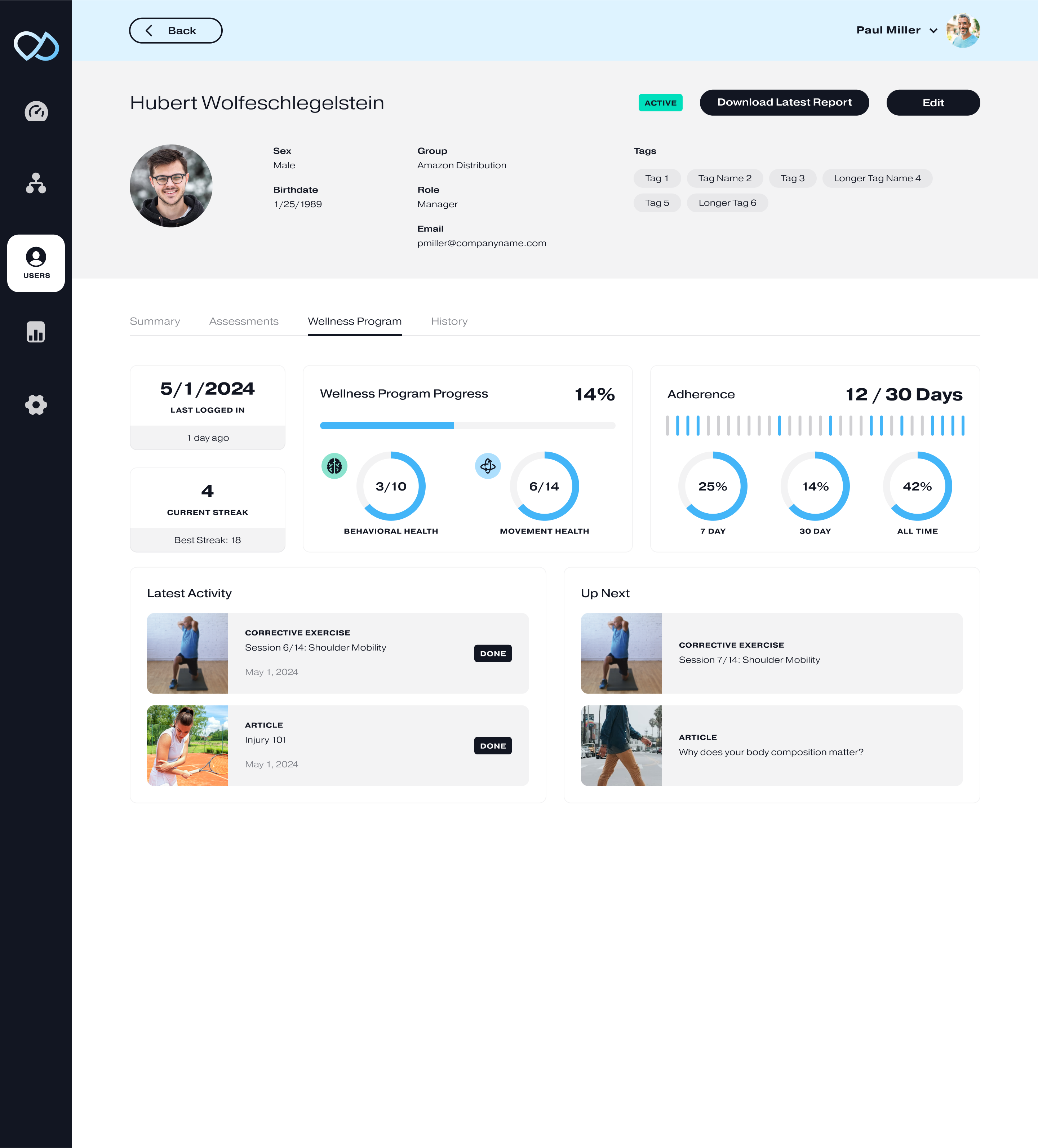Click the Tag 1 chip
This screenshot has height=1148, width=1038.
pyautogui.click(x=657, y=178)
